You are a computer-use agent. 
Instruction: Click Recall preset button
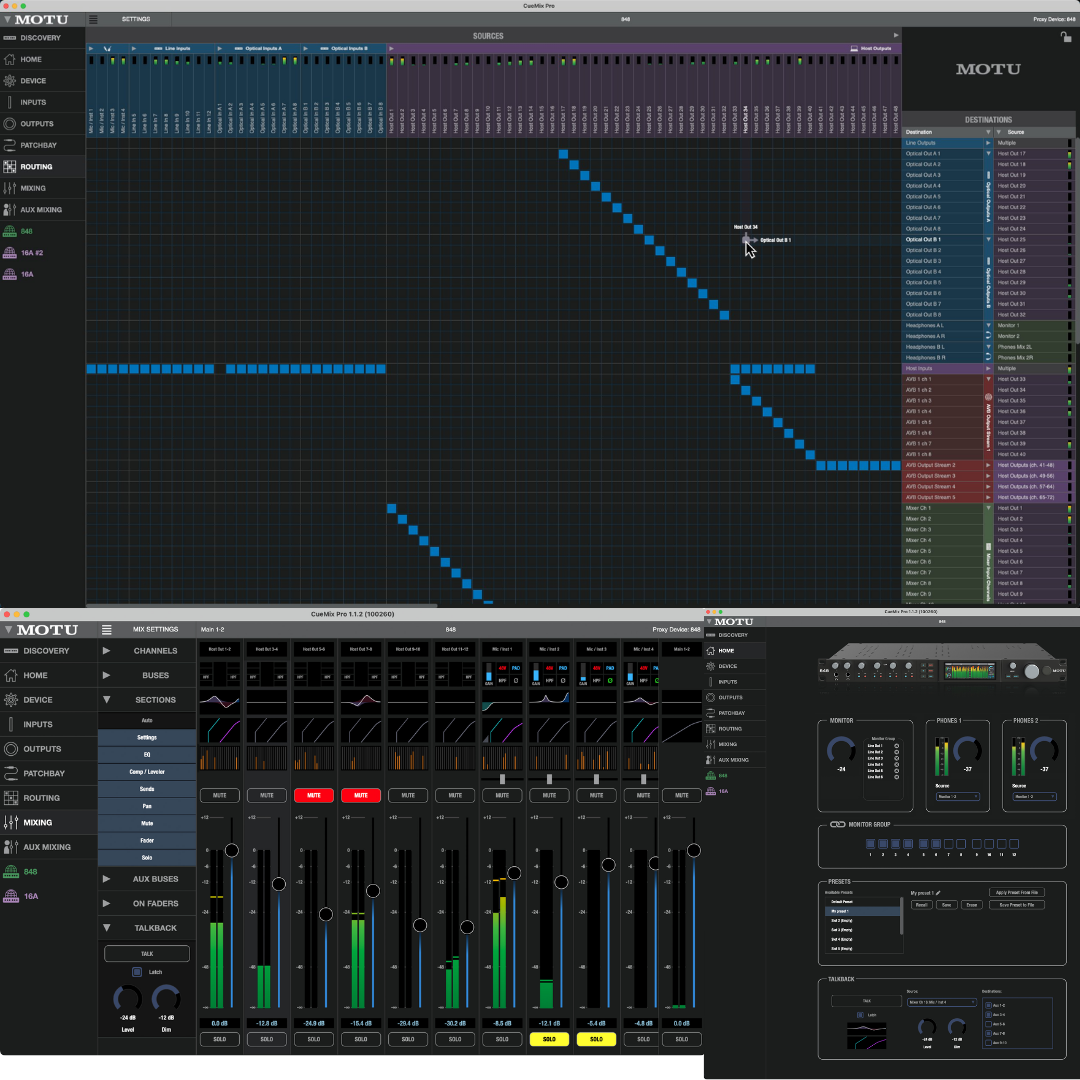[x=922, y=905]
